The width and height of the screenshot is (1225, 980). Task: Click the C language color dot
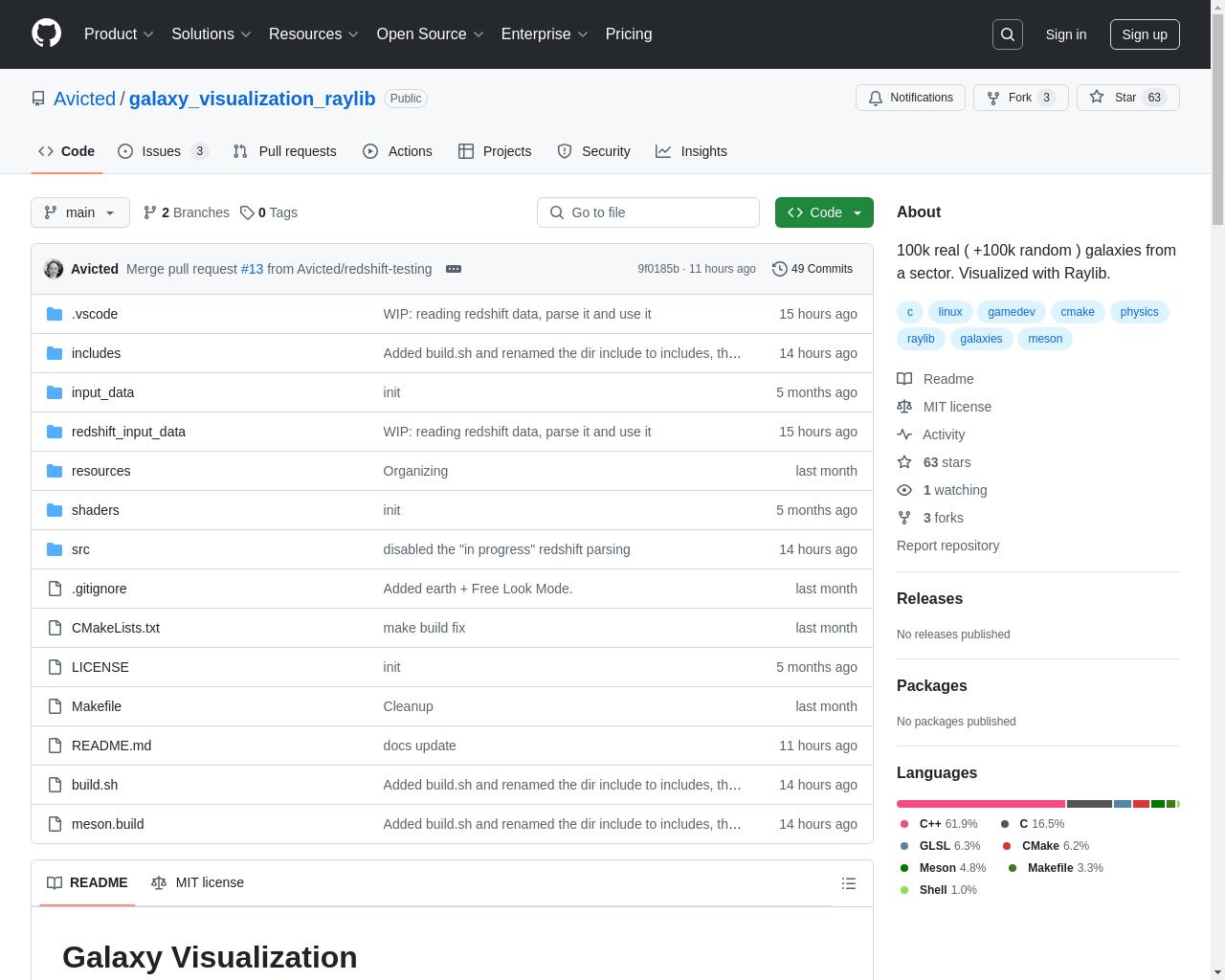(x=1005, y=824)
